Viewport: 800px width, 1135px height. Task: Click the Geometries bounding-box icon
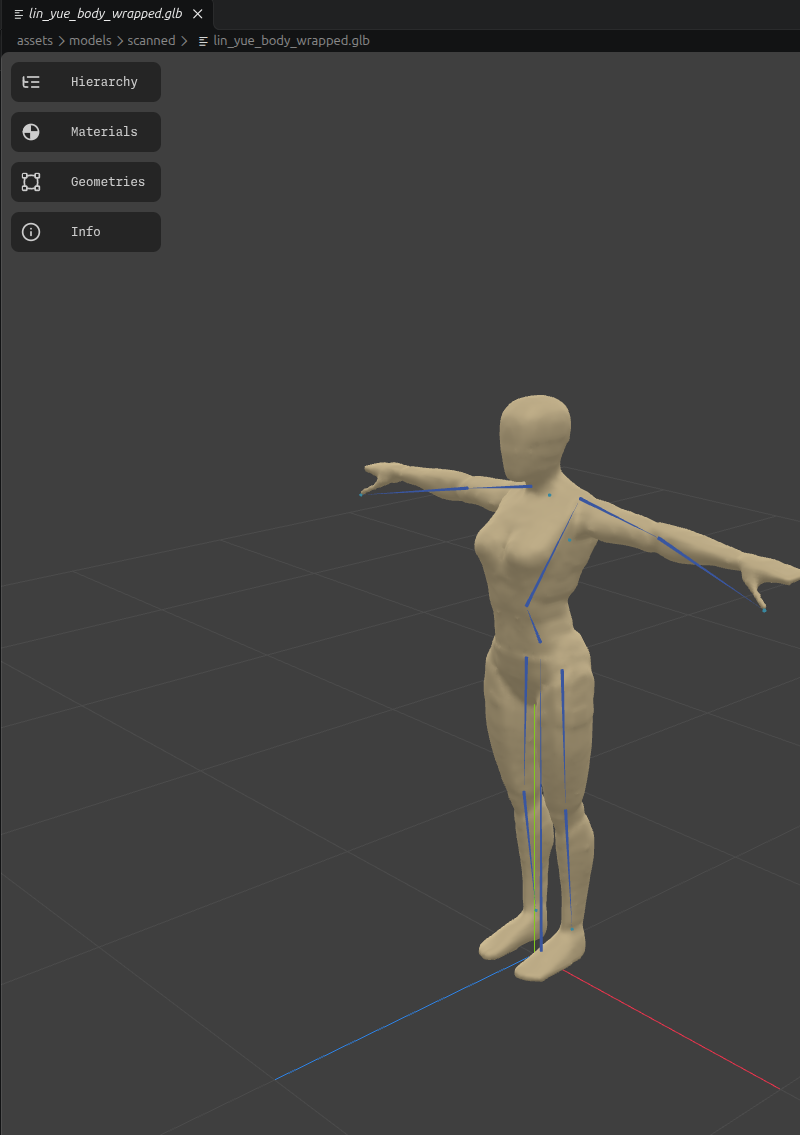coord(31,182)
